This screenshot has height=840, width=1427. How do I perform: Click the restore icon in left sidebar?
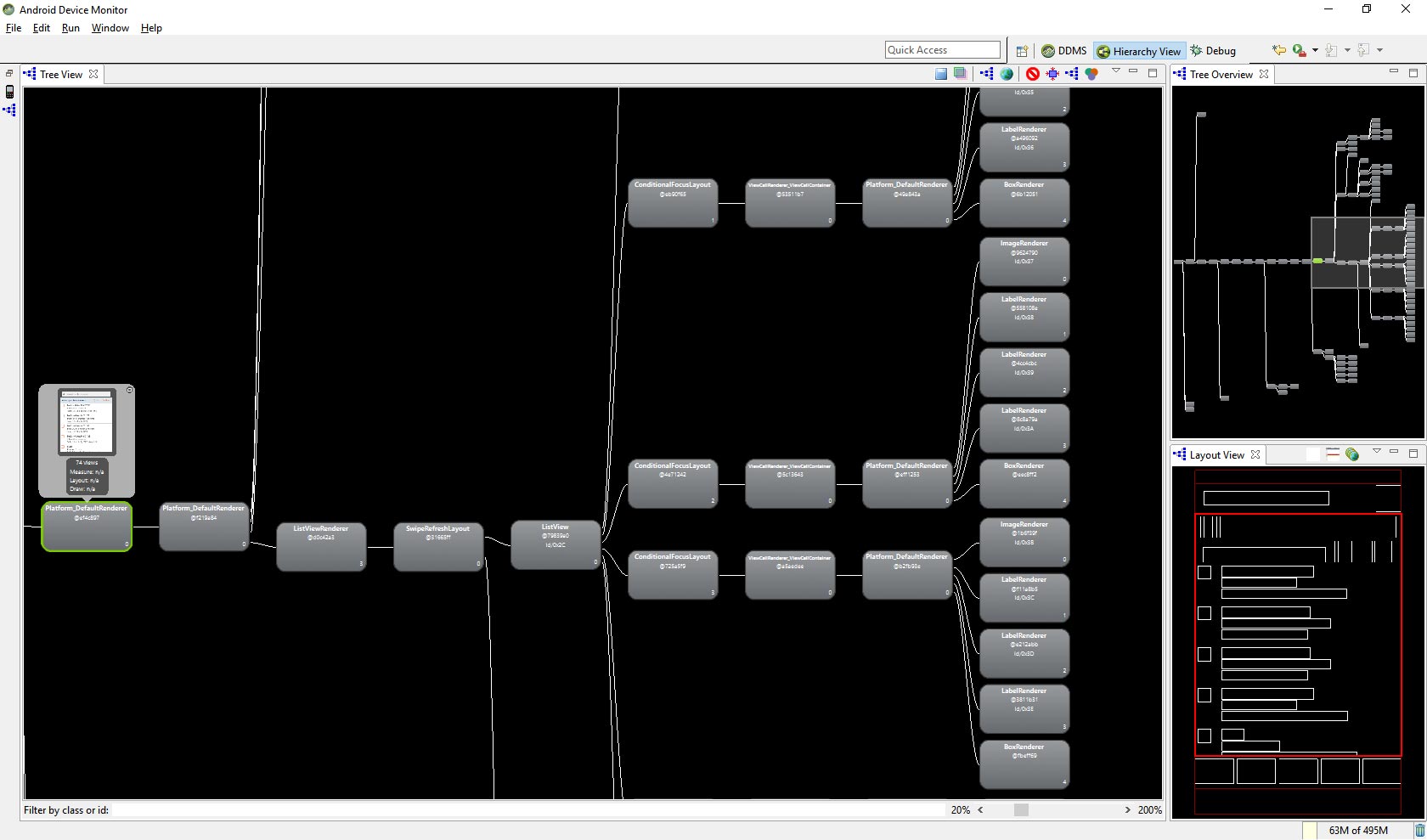[9, 74]
